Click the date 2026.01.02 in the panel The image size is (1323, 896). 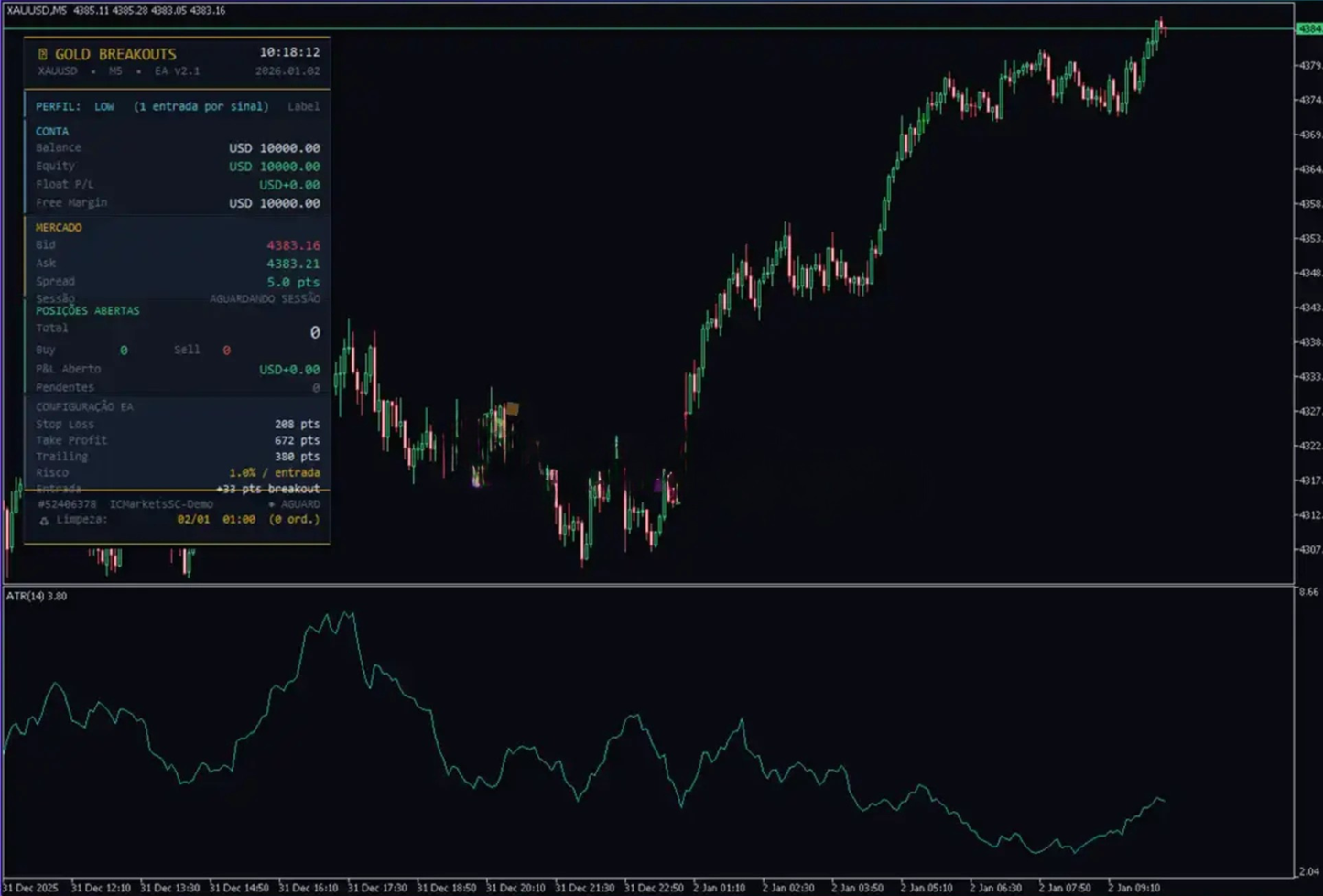pos(287,70)
